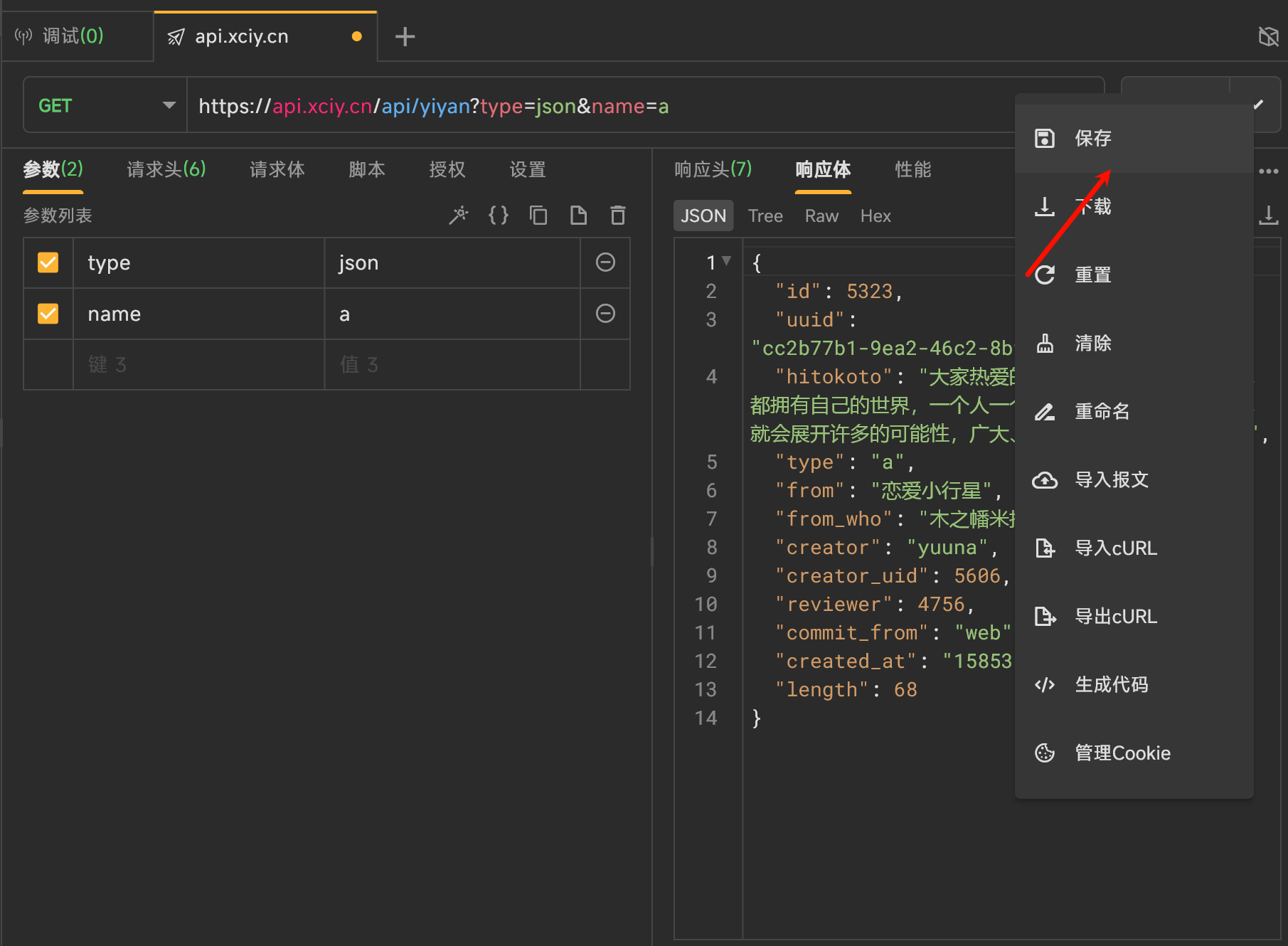
Task: Open the 请求体 request body tab
Action: click(x=277, y=169)
